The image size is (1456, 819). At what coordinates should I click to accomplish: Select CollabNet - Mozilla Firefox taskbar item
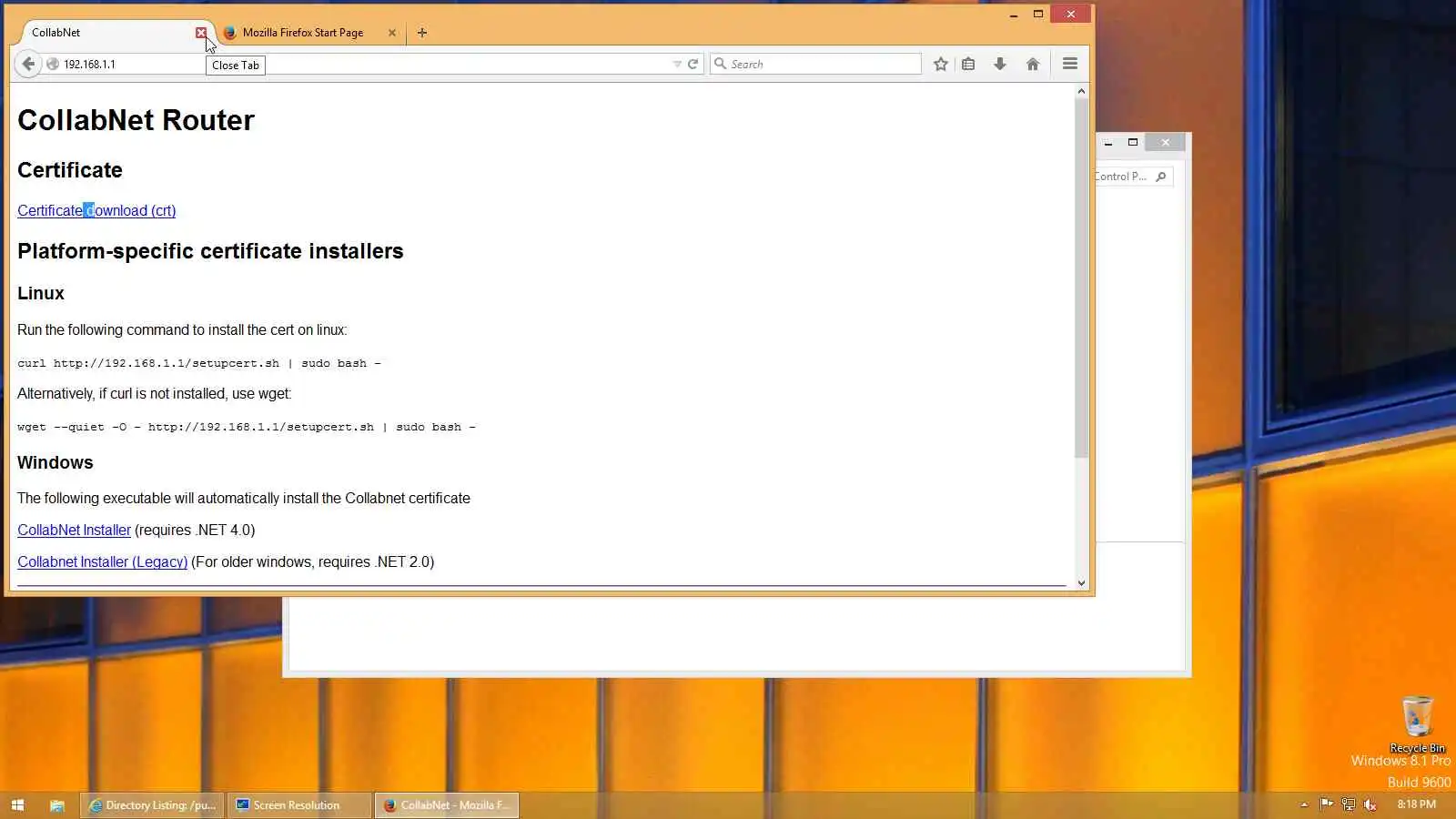coord(447,805)
